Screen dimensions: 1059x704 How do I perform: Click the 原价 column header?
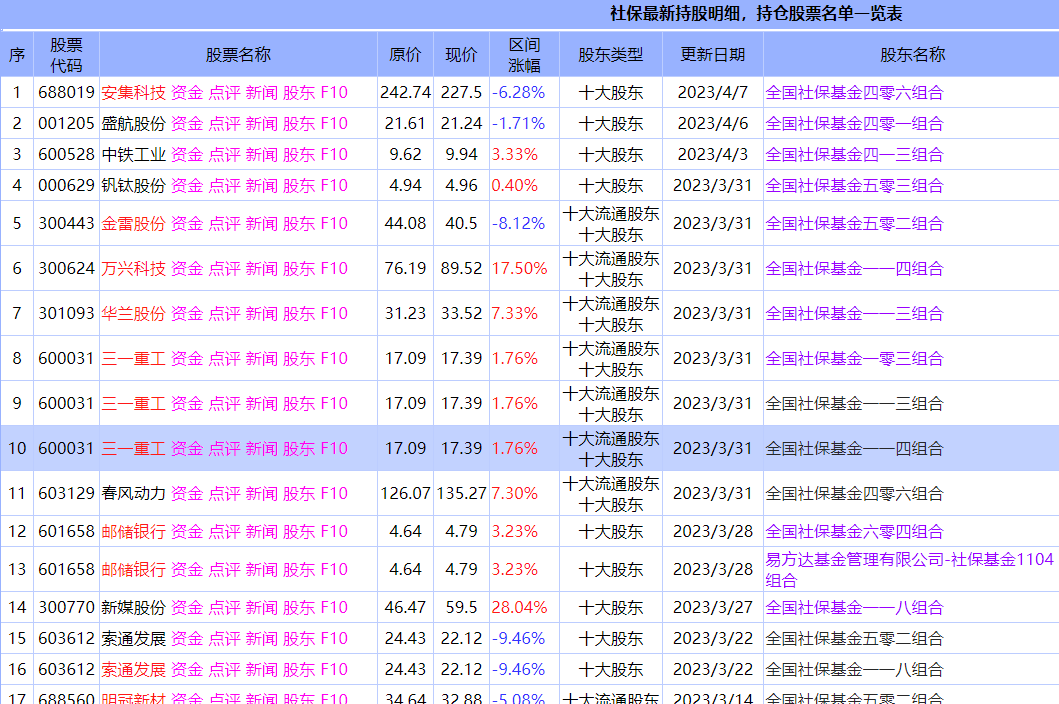[405, 55]
